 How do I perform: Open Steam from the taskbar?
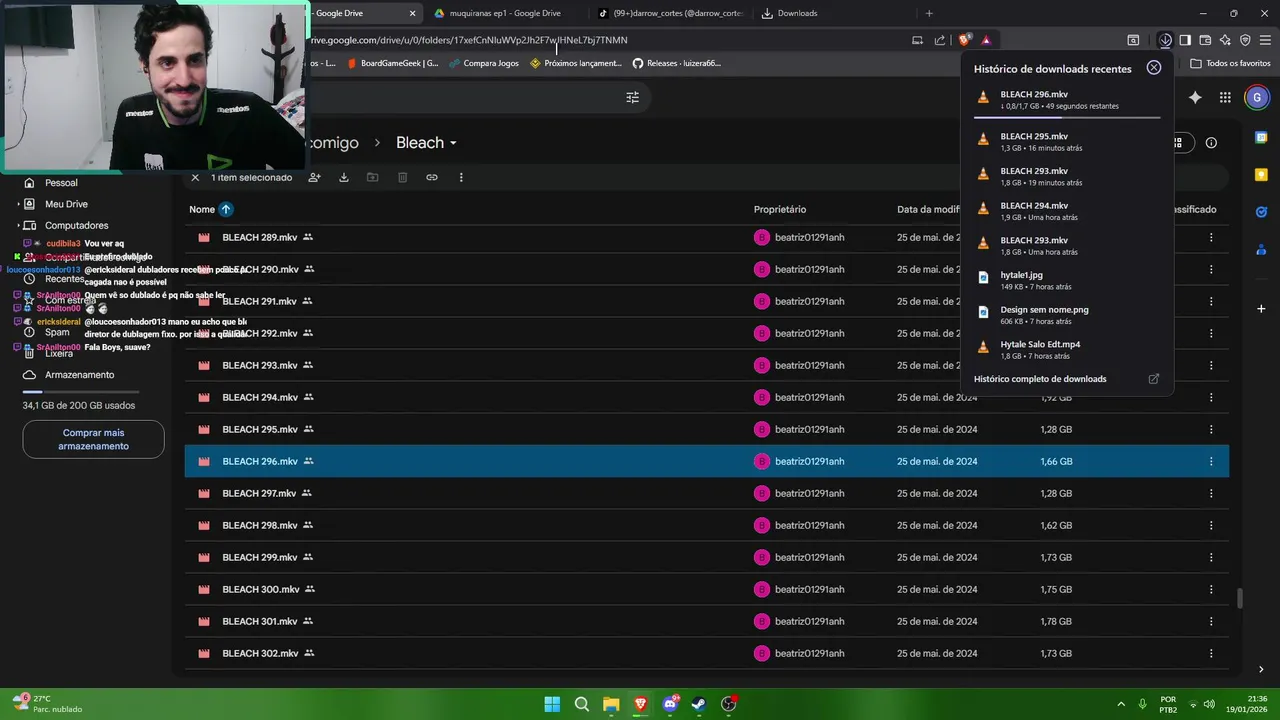699,704
